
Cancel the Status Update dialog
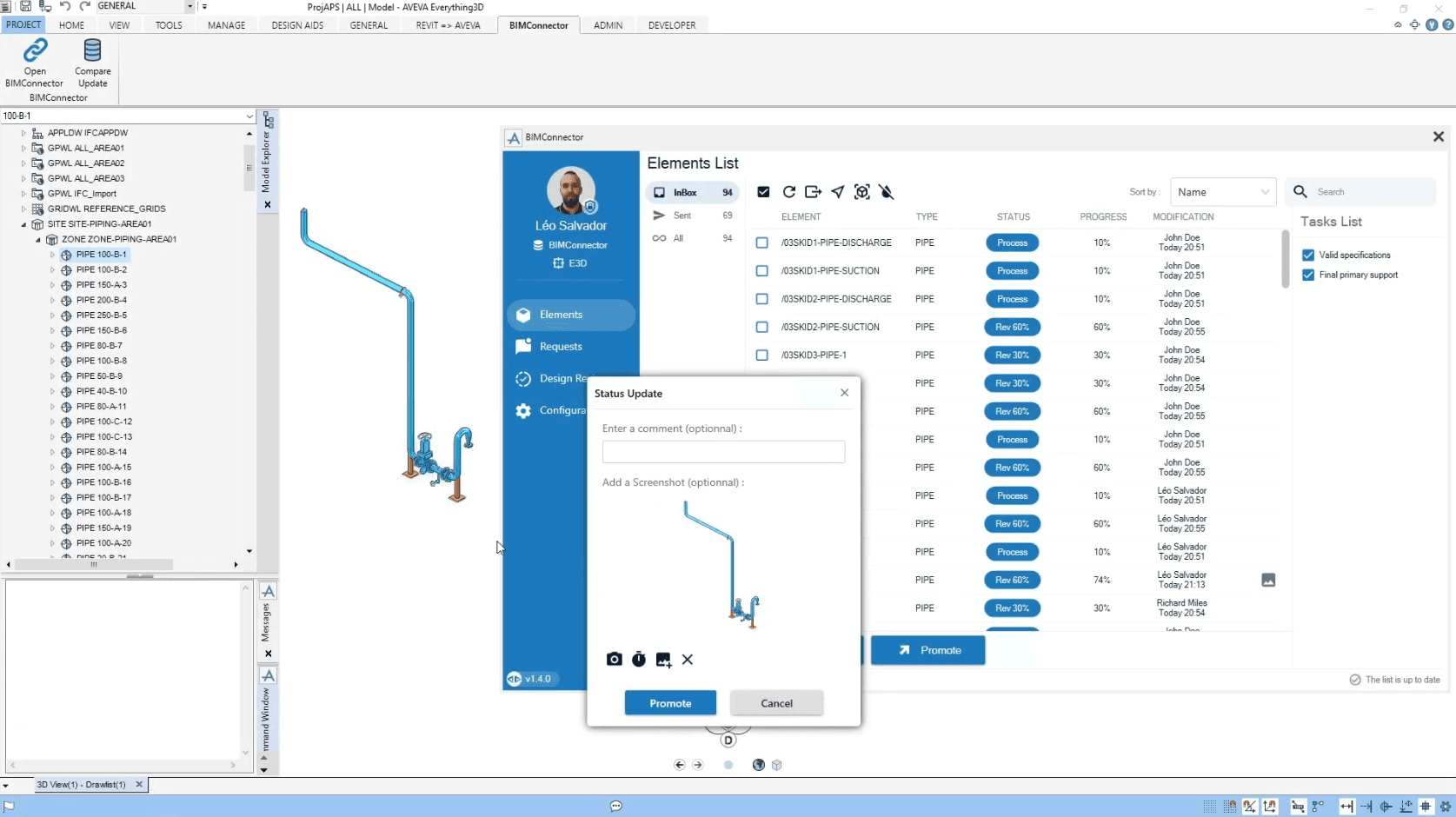click(x=776, y=703)
